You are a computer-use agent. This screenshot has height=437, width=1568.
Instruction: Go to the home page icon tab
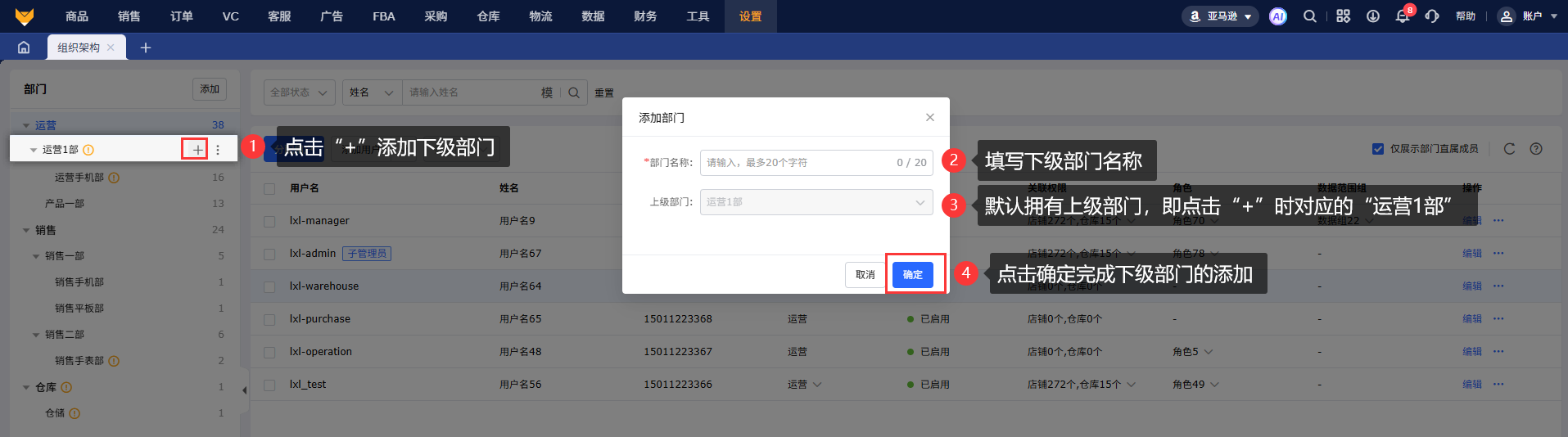[x=24, y=47]
